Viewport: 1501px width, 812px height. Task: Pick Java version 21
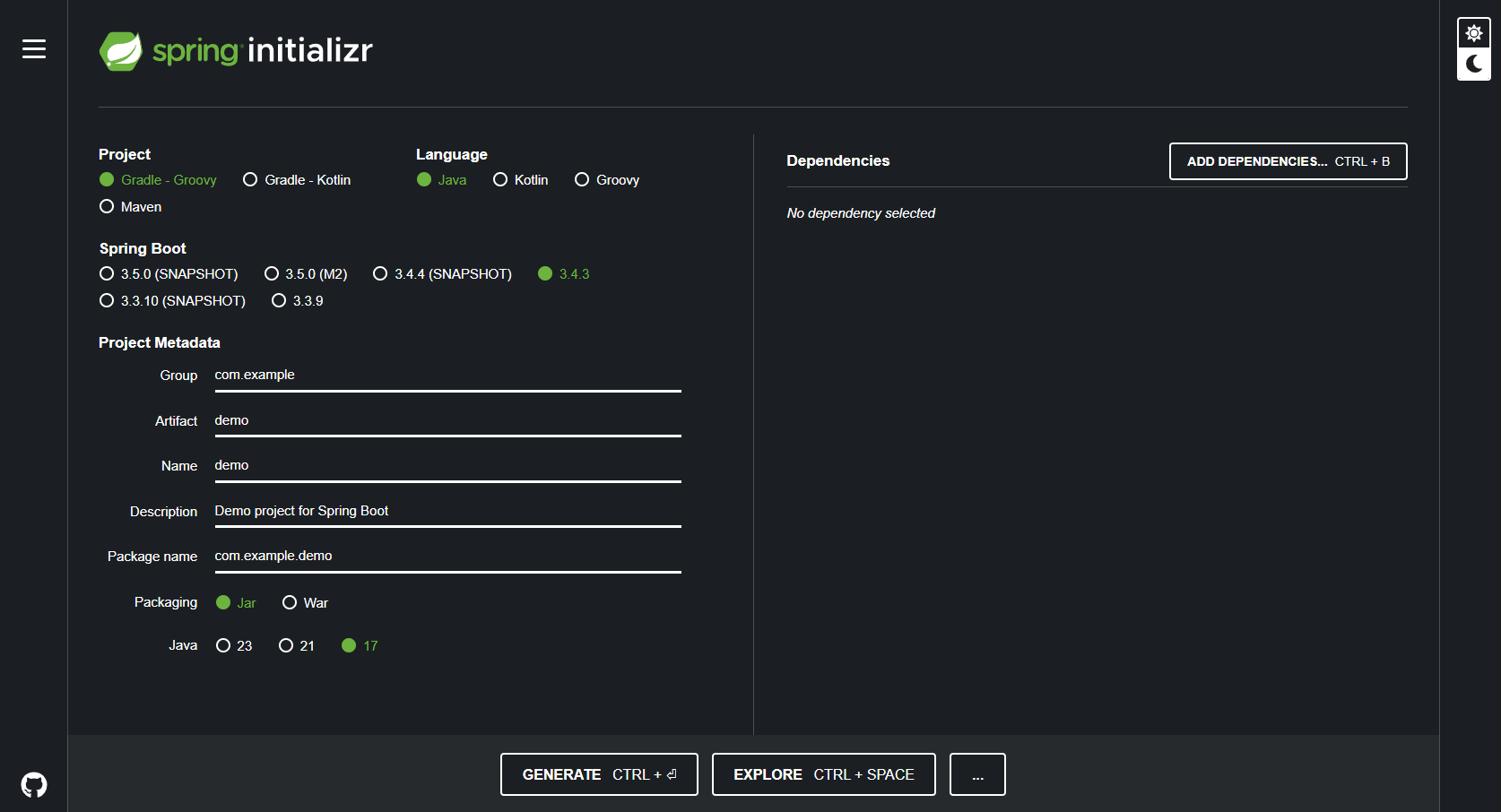coord(297,645)
